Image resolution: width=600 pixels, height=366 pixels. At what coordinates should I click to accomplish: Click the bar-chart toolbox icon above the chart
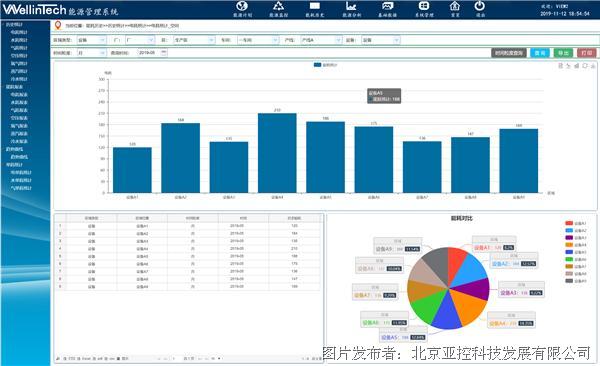point(577,66)
